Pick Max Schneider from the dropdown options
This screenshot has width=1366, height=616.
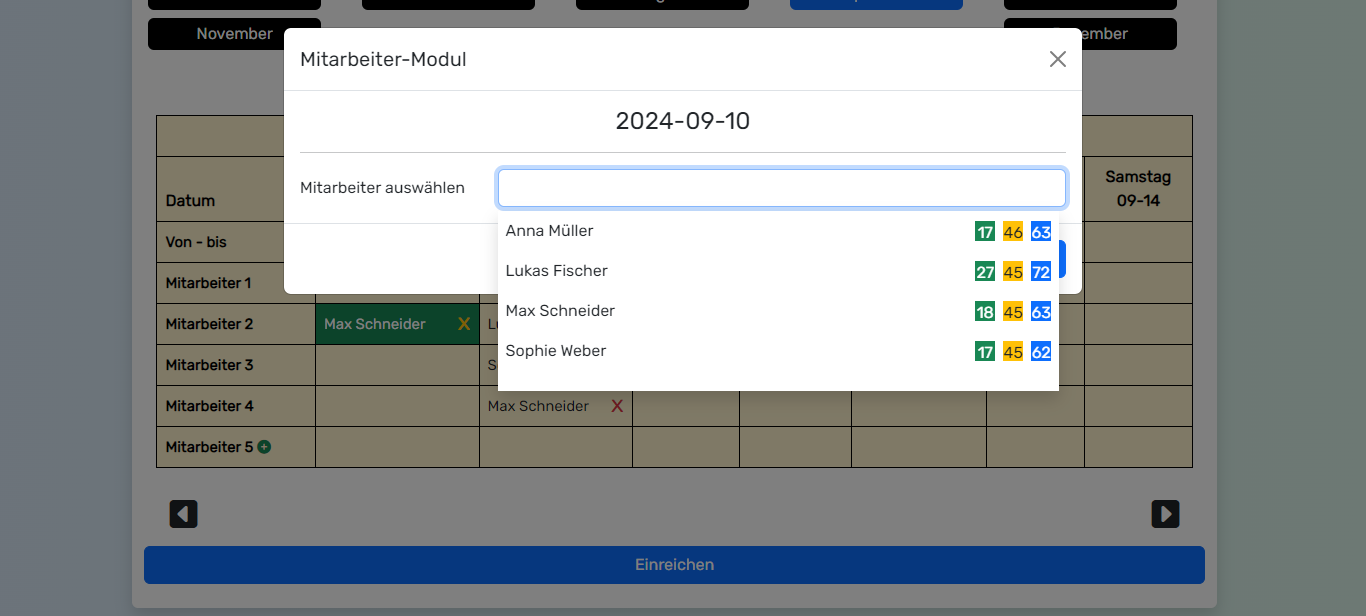[x=560, y=311]
